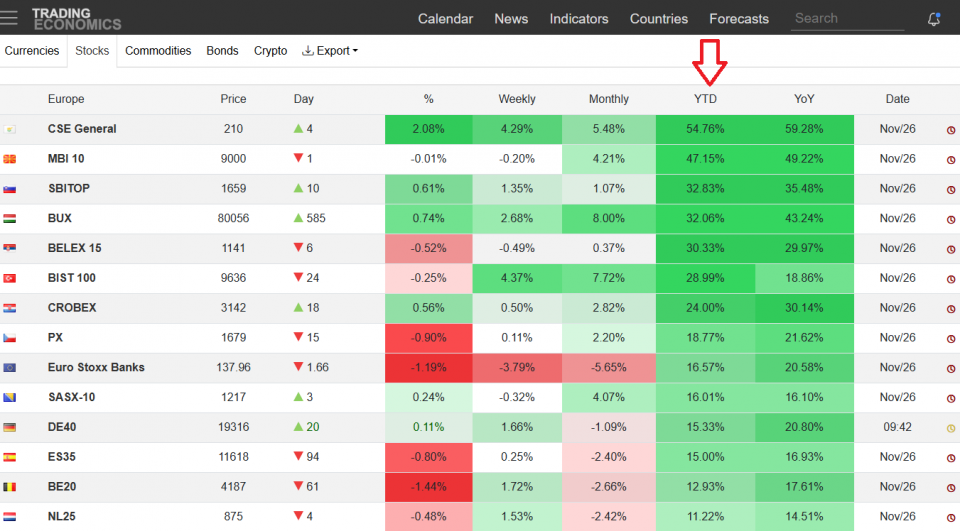Click the Hungary flag beside BUX
This screenshot has height=531, width=960.
point(9,219)
